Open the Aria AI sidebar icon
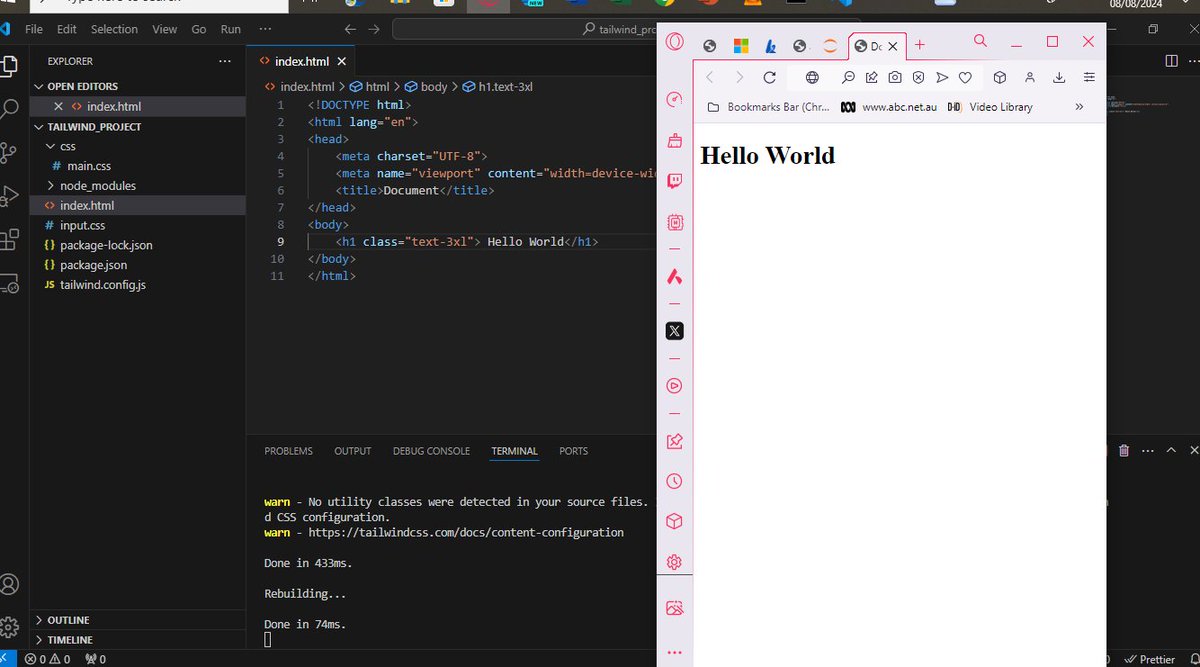1200x667 pixels. coord(675,276)
